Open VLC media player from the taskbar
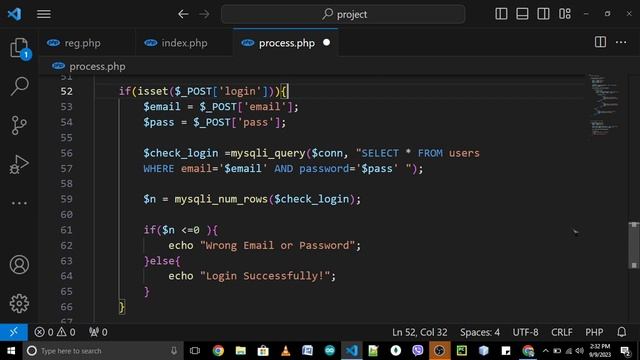Image resolution: width=640 pixels, height=360 pixels. (x=285, y=351)
